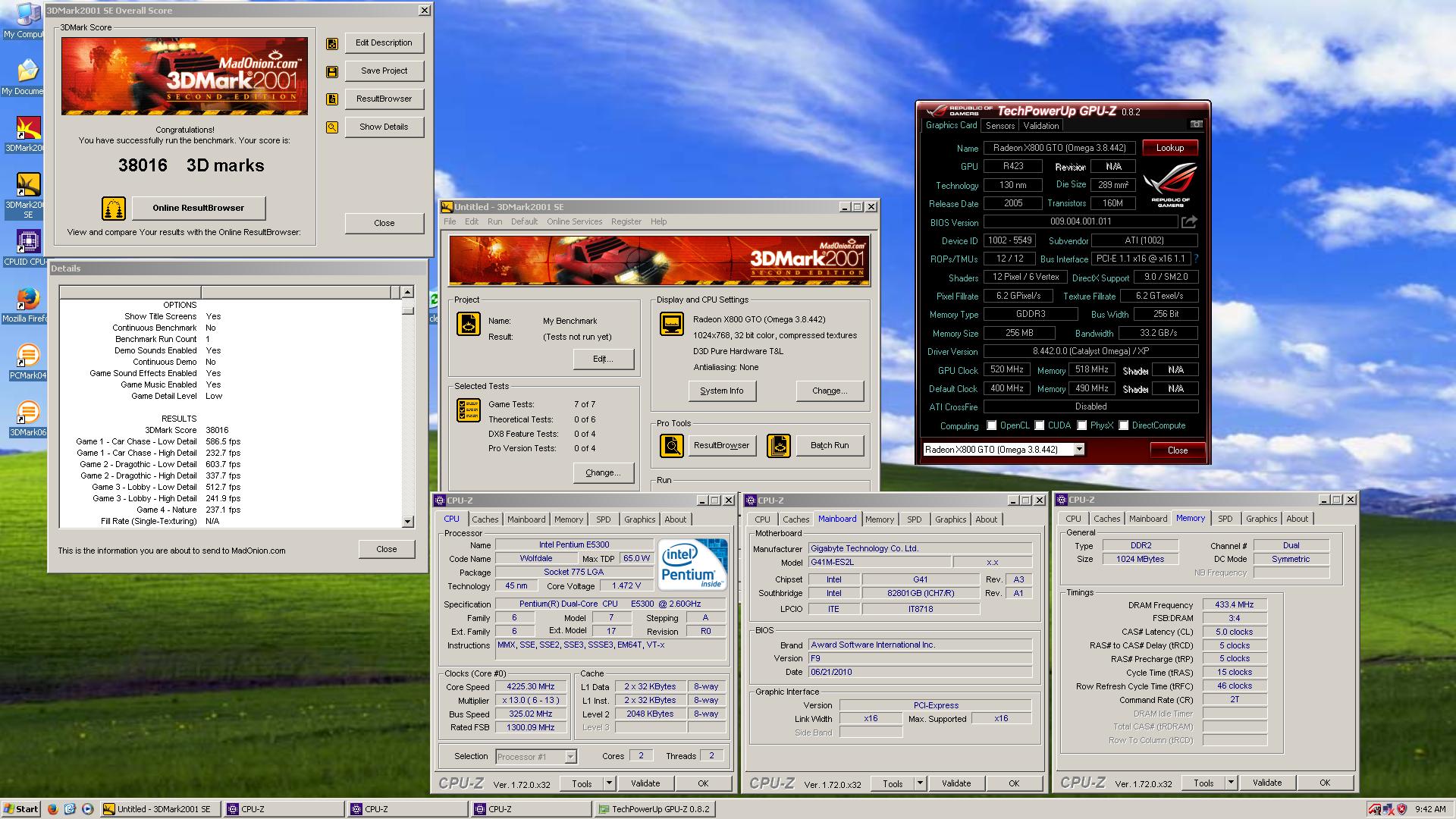The width and height of the screenshot is (1456, 819).
Task: Click the System Info button
Action: (x=721, y=391)
